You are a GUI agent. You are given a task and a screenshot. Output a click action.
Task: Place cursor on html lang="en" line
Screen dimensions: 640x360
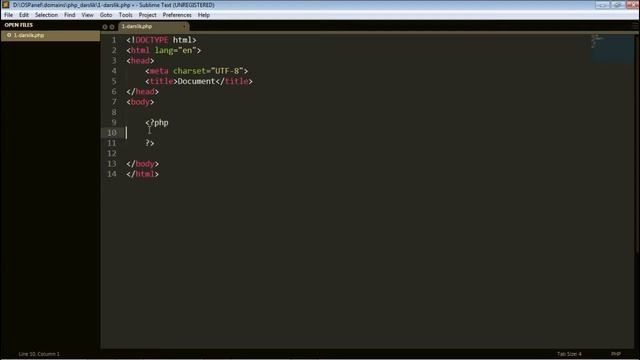click(164, 51)
